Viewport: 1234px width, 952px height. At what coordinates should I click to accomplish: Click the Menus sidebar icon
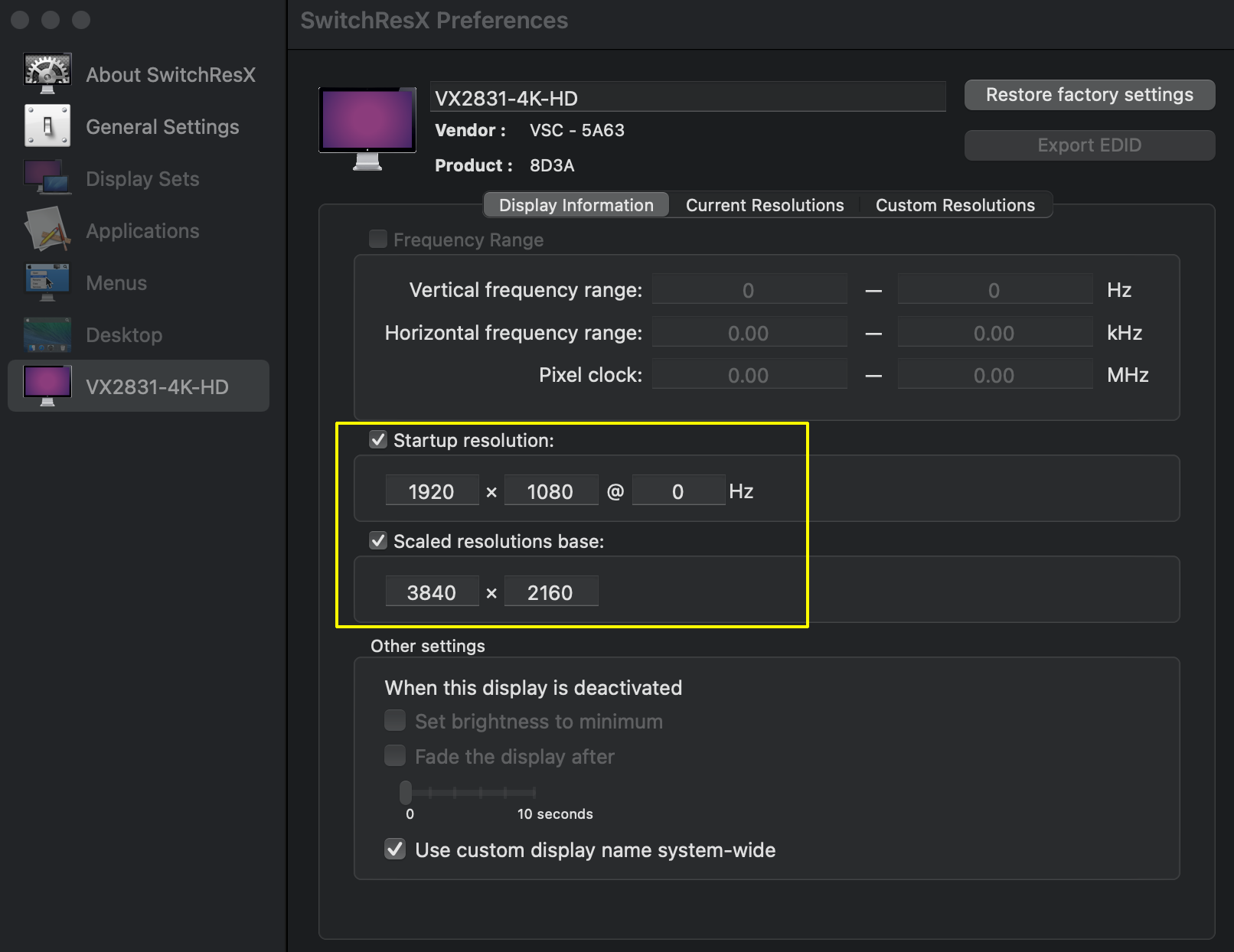tap(47, 282)
